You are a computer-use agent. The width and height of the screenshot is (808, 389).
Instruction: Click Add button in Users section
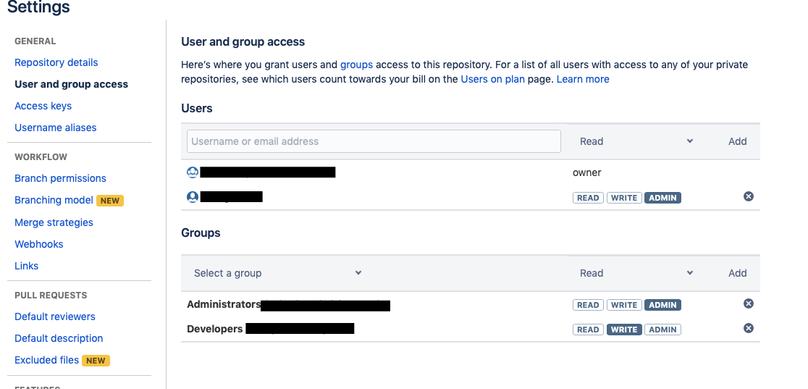737,141
